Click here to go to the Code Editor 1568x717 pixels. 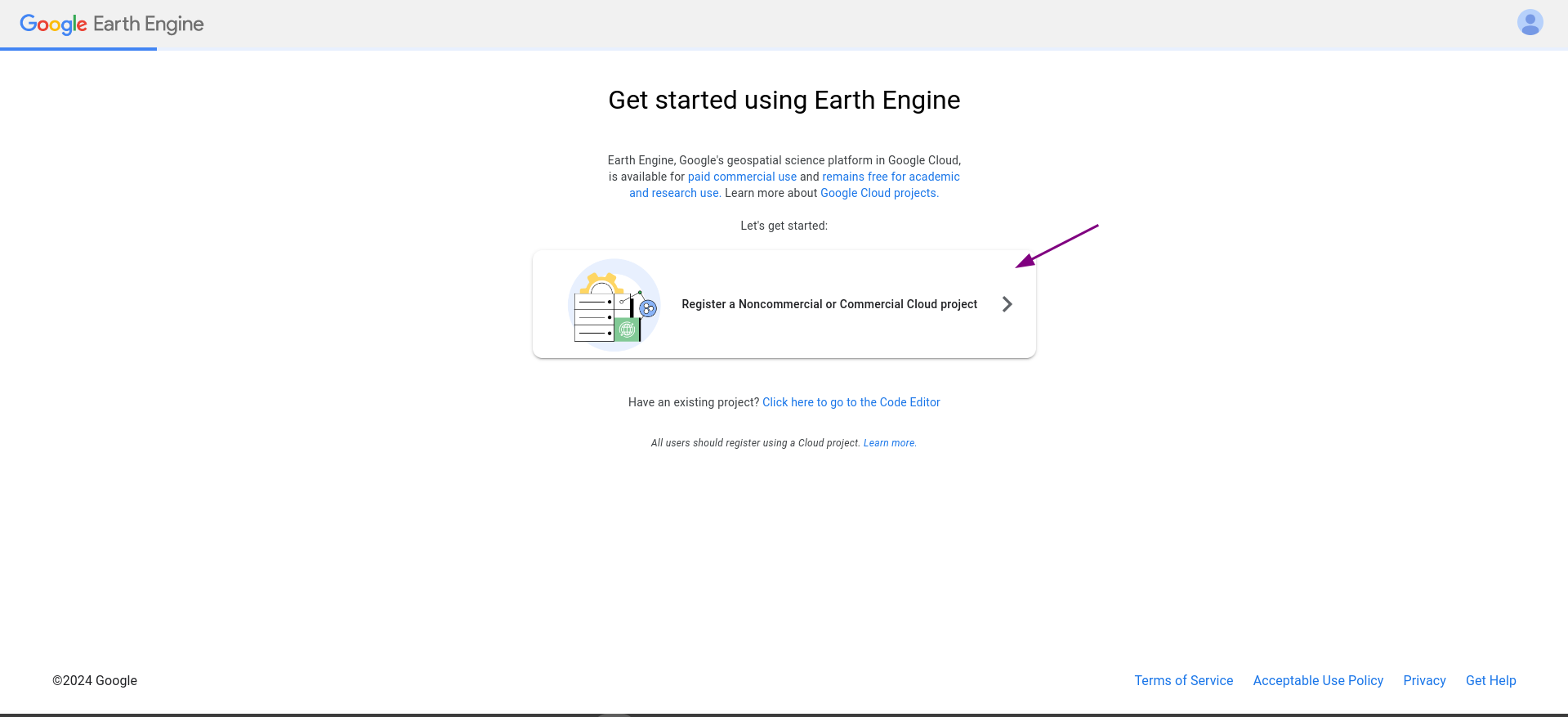[x=851, y=402]
